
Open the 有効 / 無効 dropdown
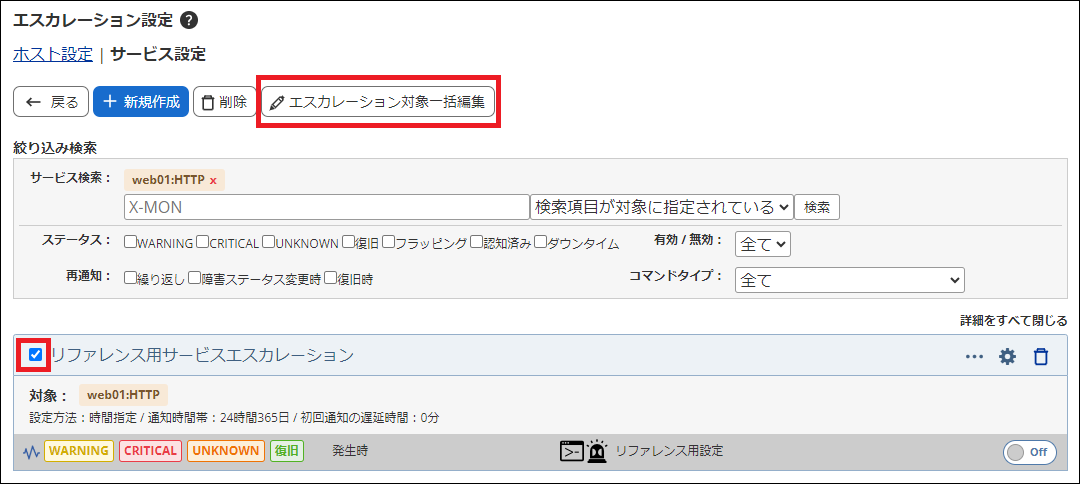coord(762,243)
